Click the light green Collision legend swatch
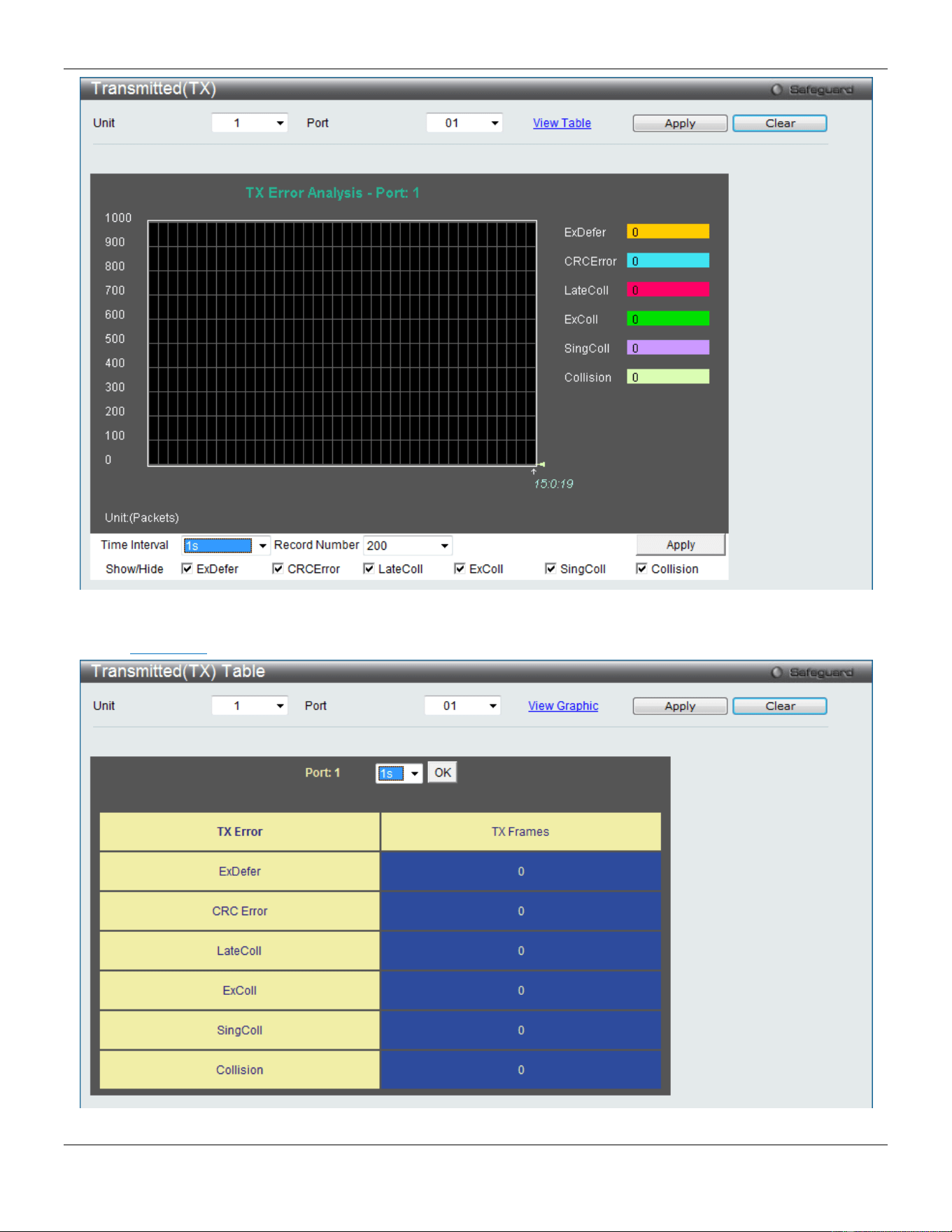Viewport: 952px width, 1232px height. click(668, 377)
